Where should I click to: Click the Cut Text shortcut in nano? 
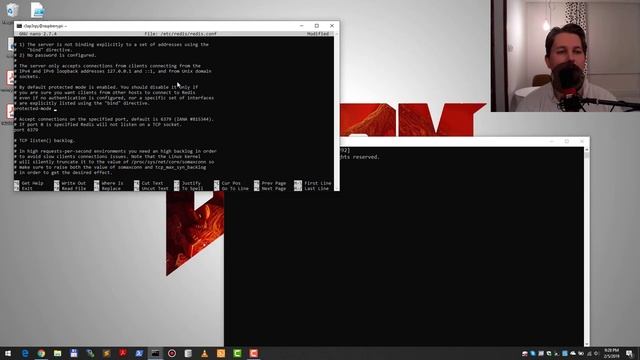(x=149, y=183)
